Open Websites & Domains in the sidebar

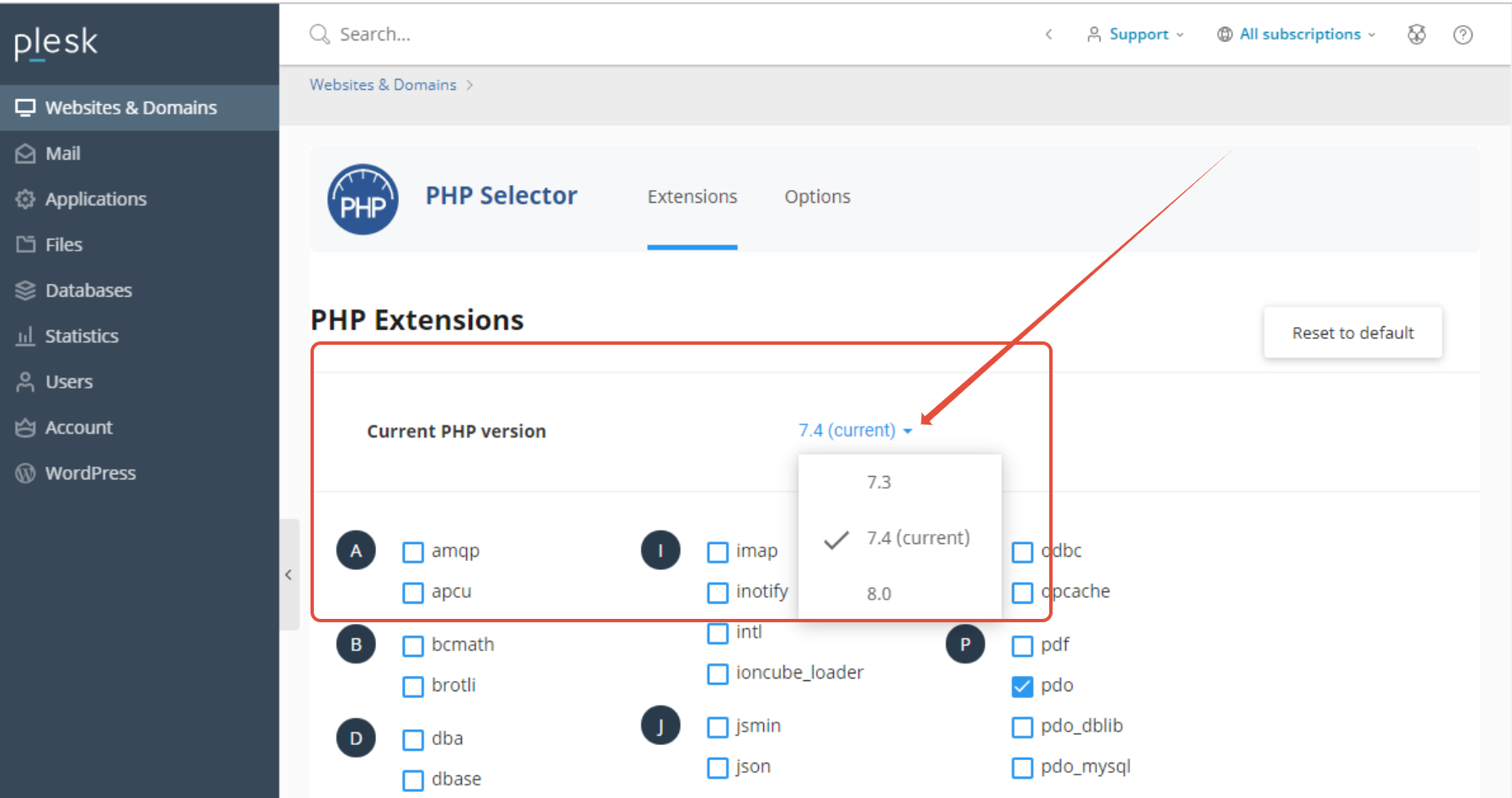tap(140, 108)
